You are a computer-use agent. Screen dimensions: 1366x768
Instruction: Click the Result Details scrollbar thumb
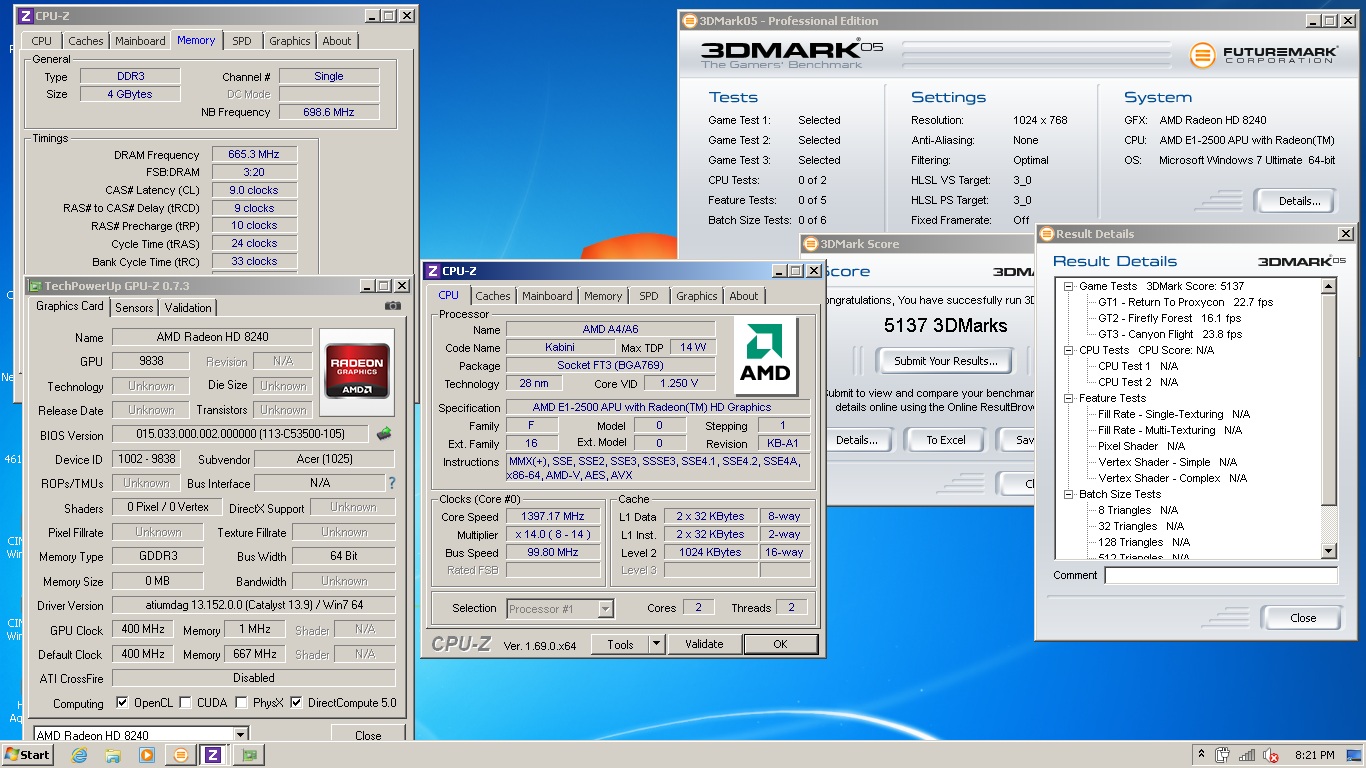1329,399
